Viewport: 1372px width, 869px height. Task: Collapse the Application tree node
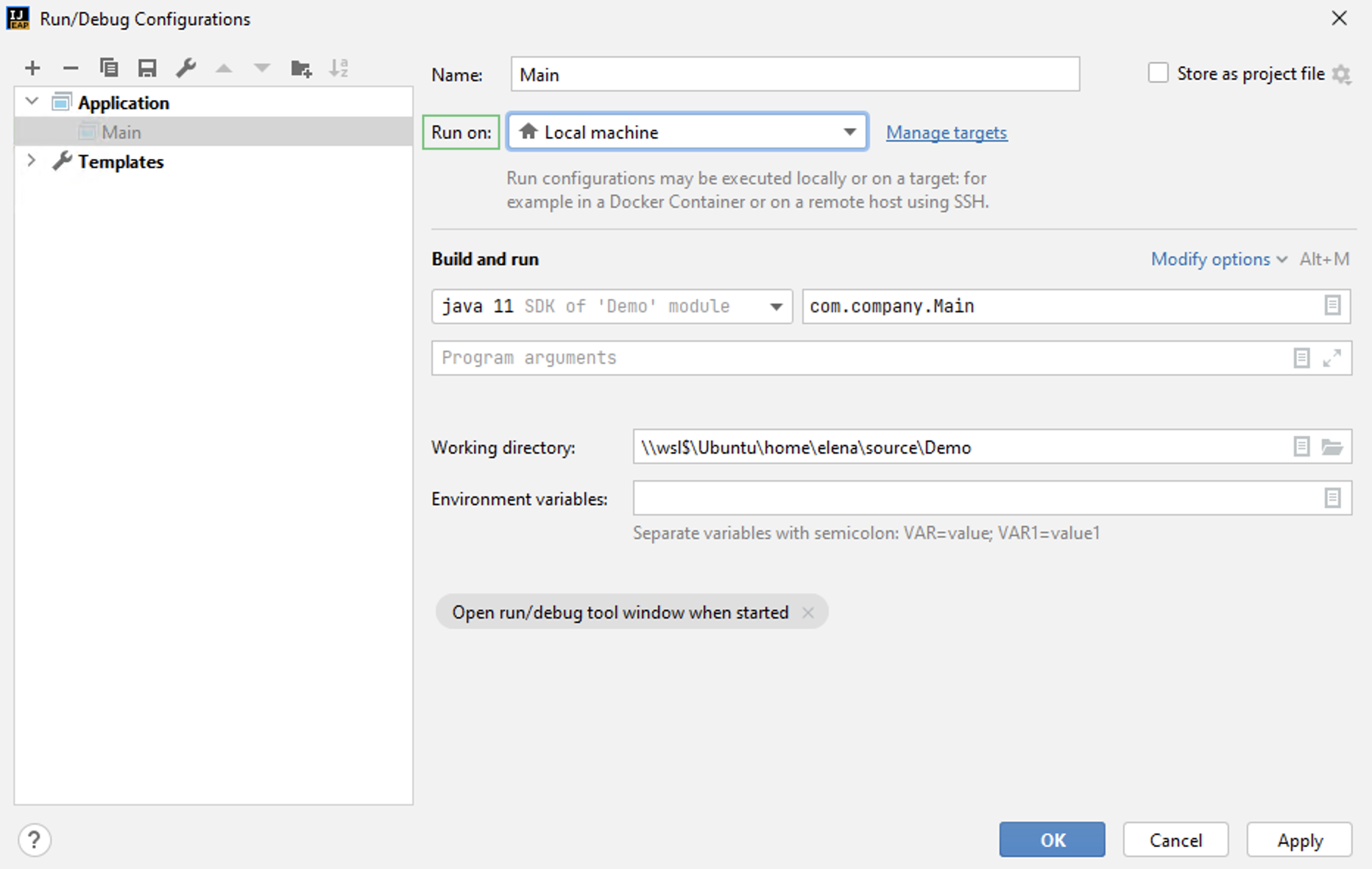[x=32, y=102]
